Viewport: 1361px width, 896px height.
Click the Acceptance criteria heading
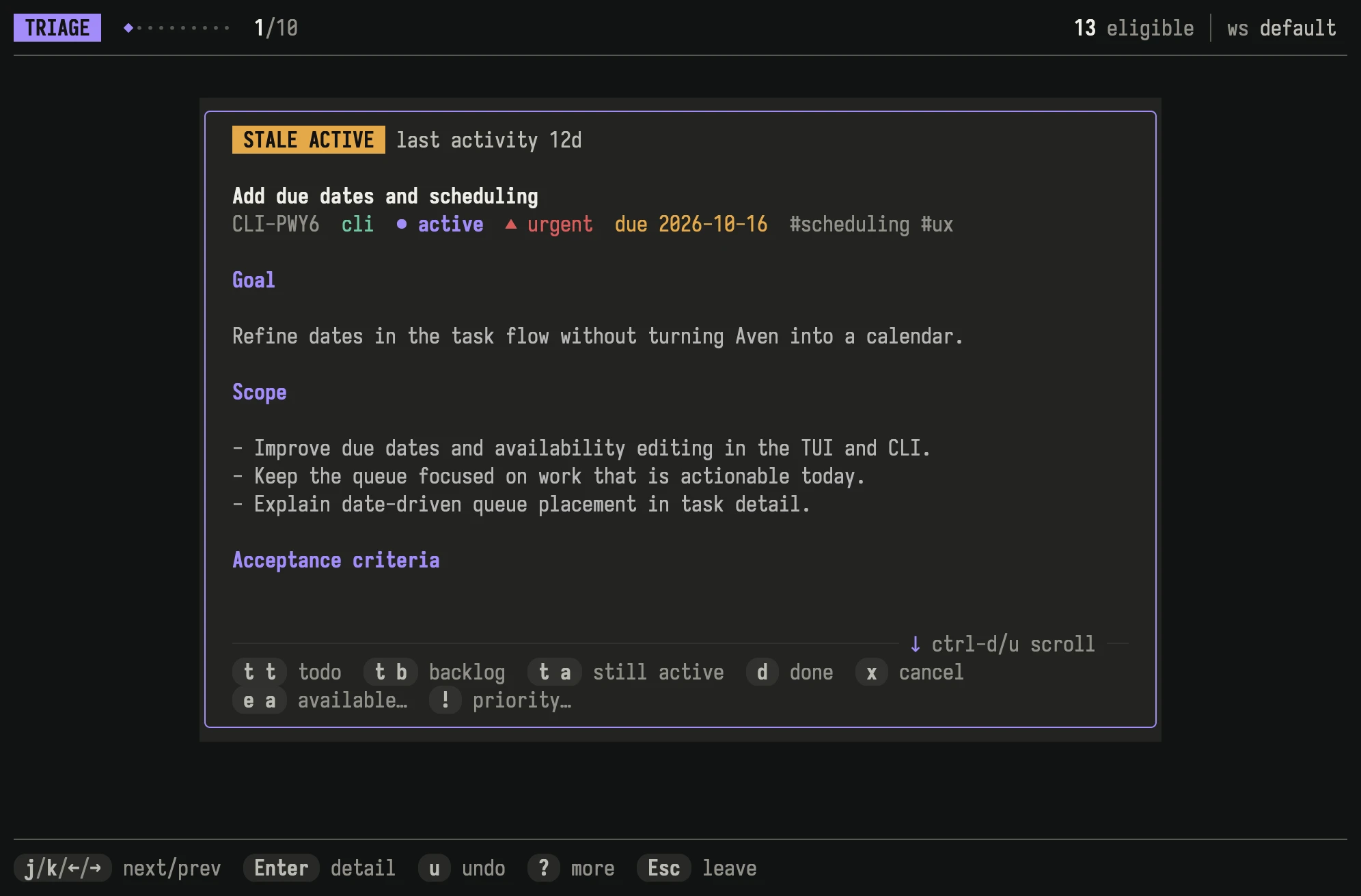coord(336,560)
